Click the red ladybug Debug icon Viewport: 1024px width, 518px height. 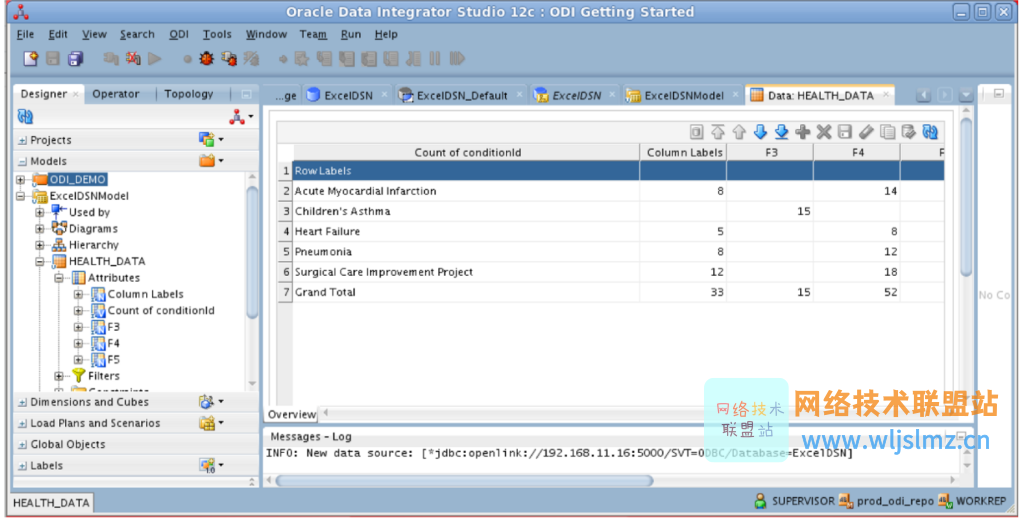206,58
